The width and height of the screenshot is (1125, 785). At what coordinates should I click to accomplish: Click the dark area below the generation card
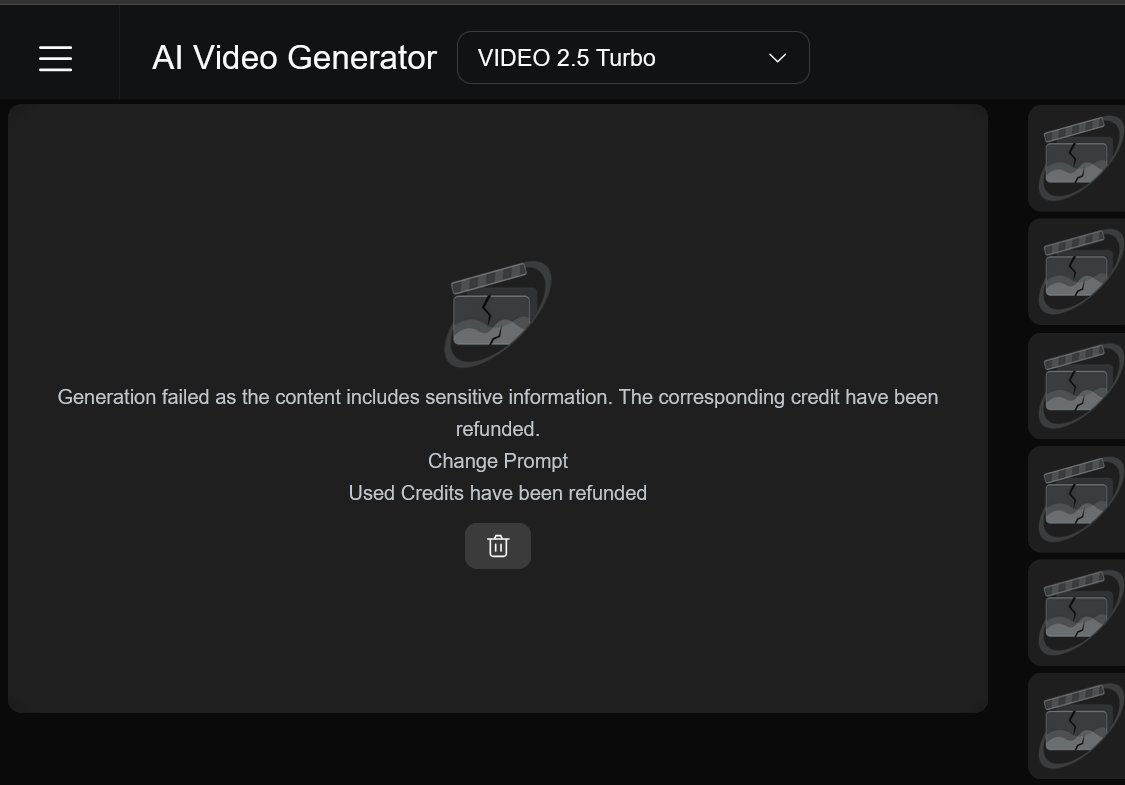497,750
